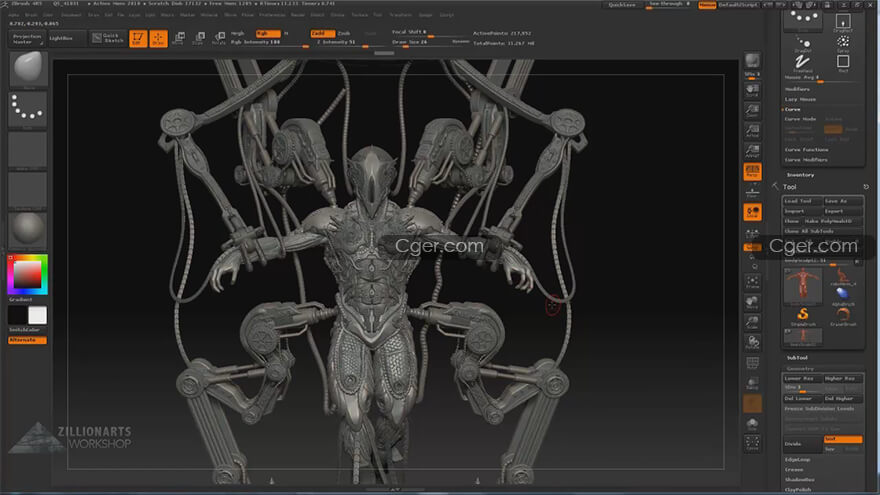Click the Lower Res button
The width and height of the screenshot is (880, 495).
(x=803, y=378)
